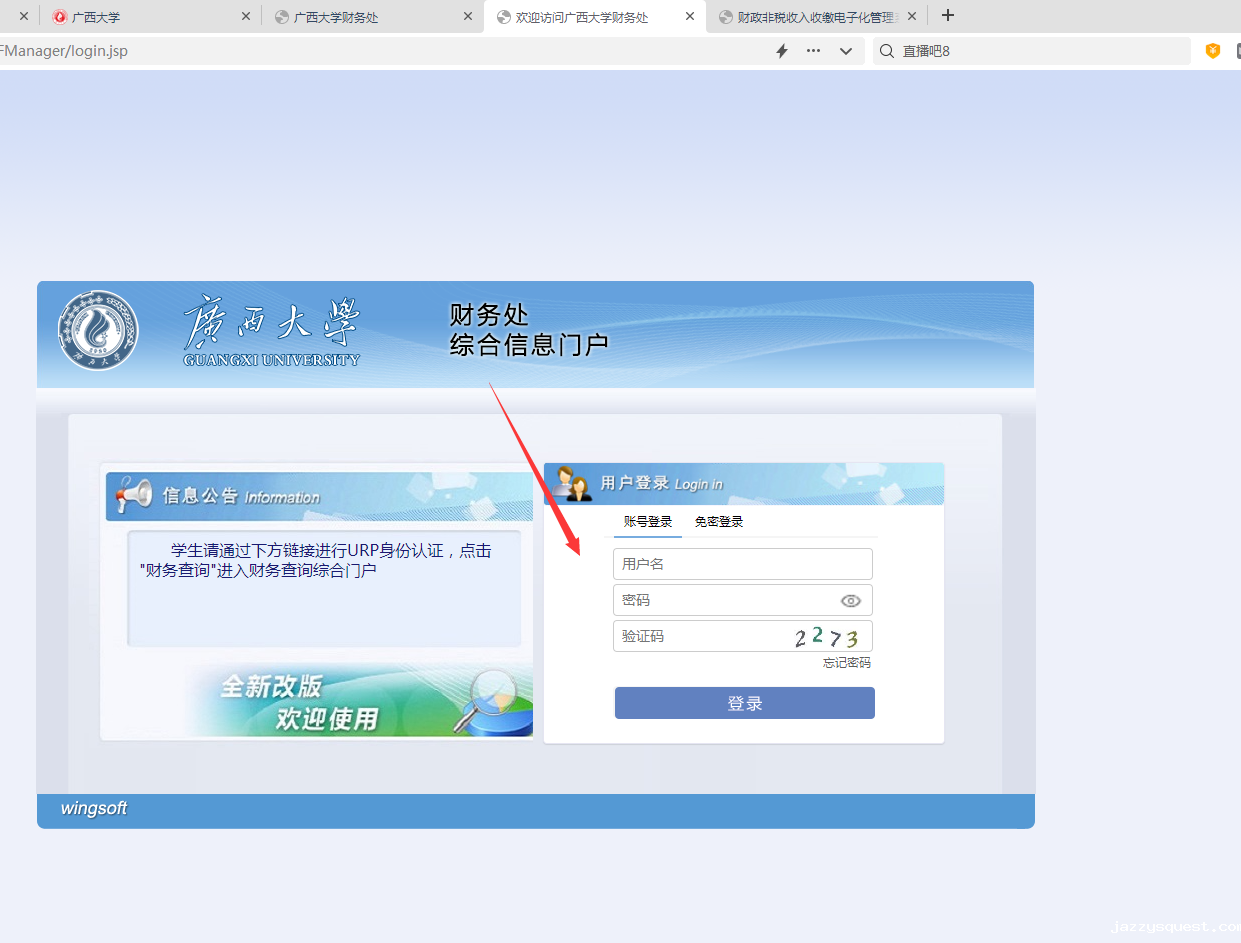Toggle password visibility with eye icon
Viewport: 1241px width, 943px height.
850,601
